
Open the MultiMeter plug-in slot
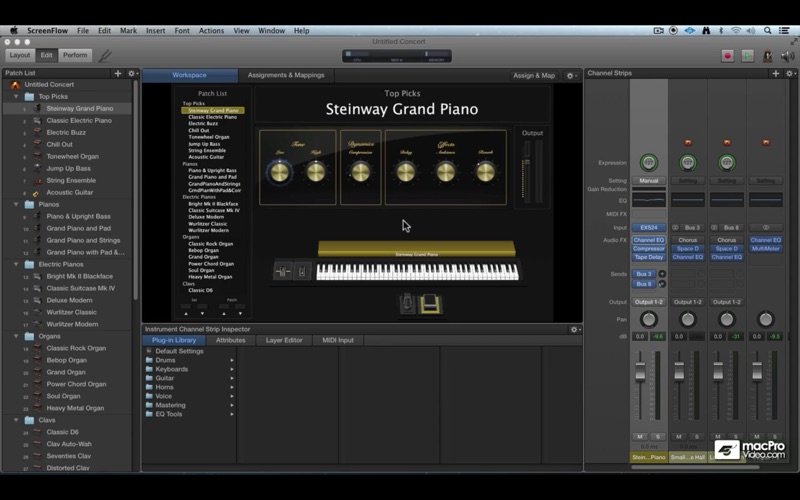click(765, 249)
